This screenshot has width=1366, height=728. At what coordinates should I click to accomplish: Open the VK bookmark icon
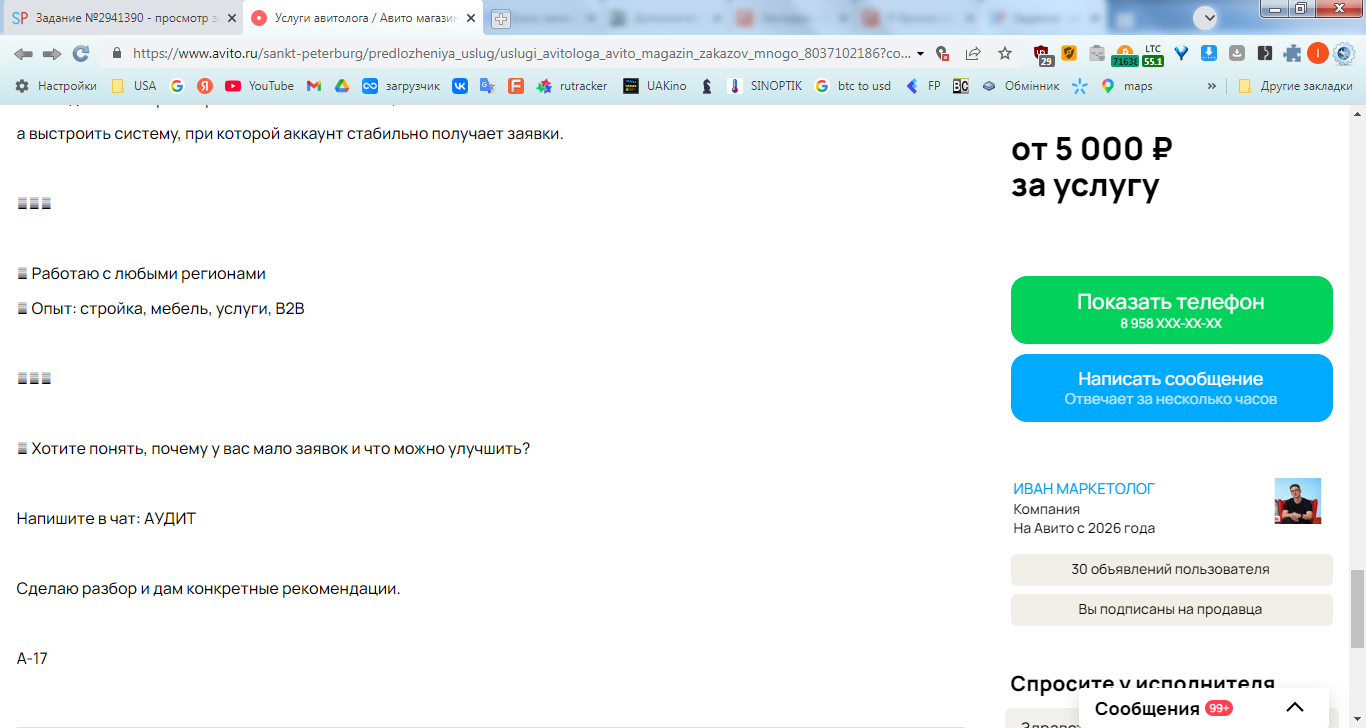pyautogui.click(x=460, y=86)
